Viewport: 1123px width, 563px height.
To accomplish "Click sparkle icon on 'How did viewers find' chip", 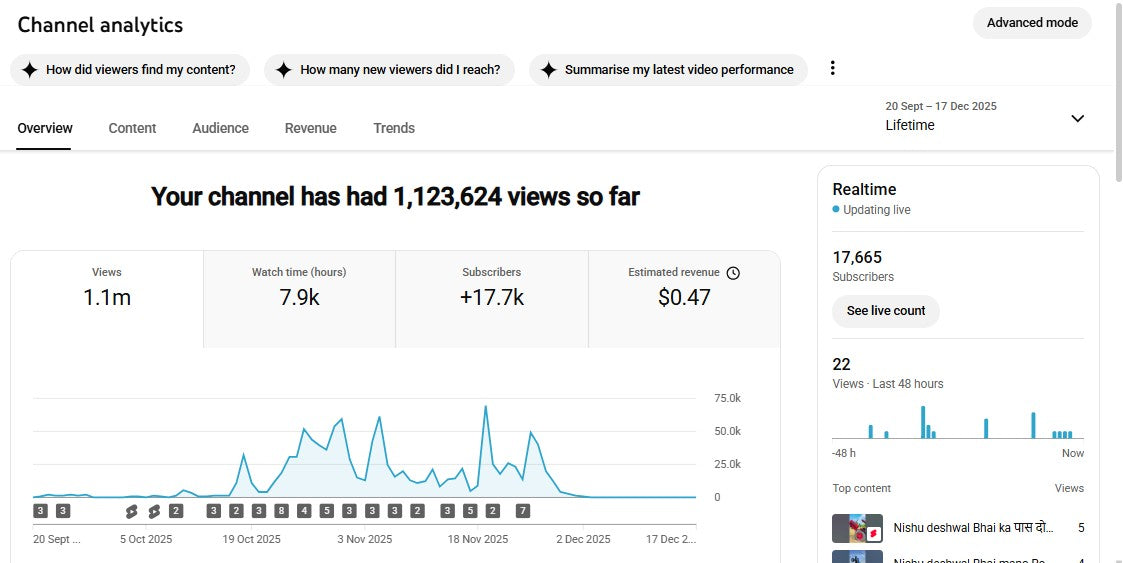I will pos(30,70).
